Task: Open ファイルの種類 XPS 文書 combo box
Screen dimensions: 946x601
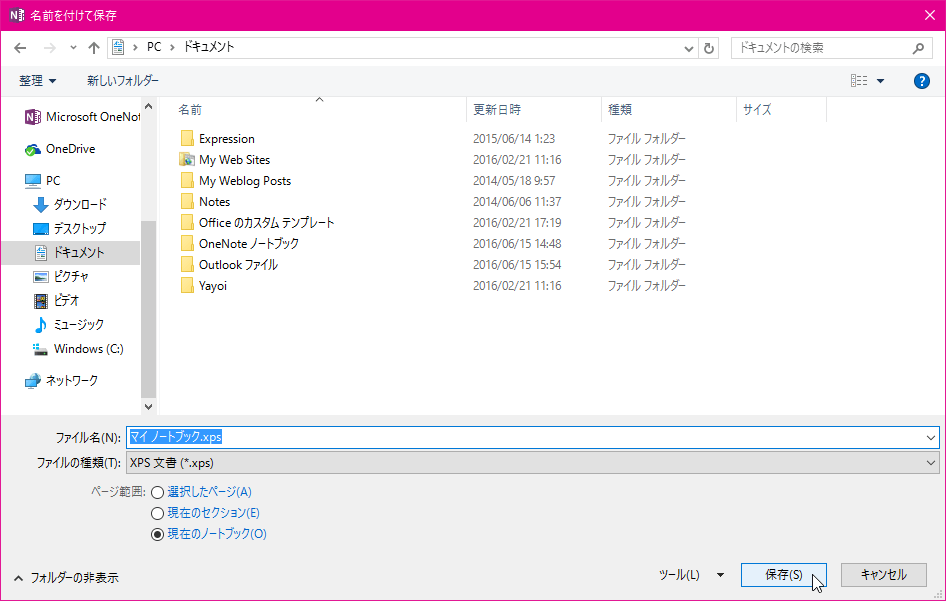Action: pos(533,463)
